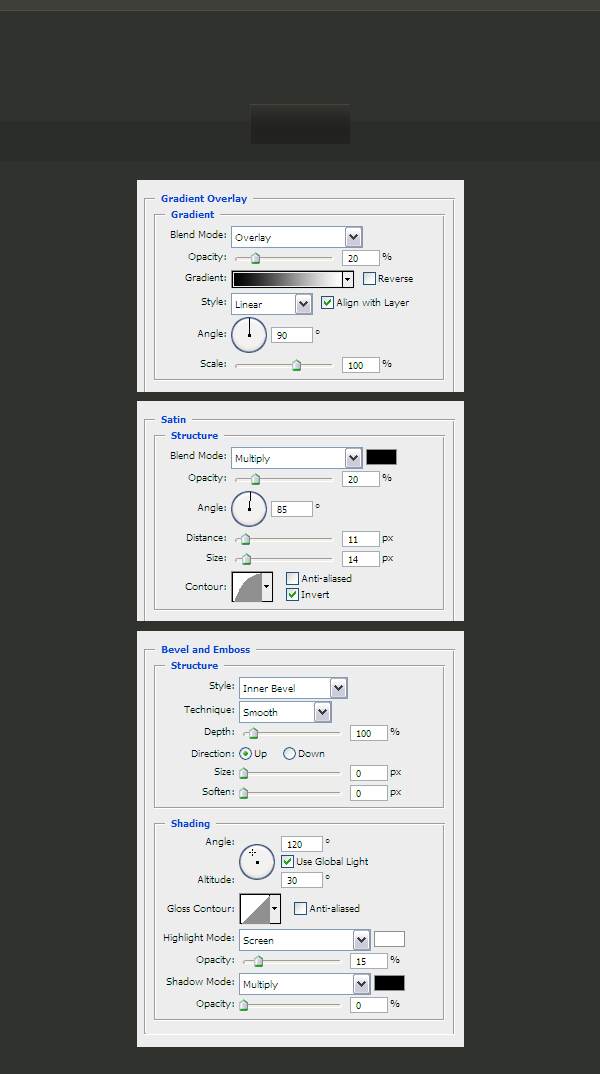
Task: Enable the Reverse gradient checkbox
Action: tap(369, 278)
